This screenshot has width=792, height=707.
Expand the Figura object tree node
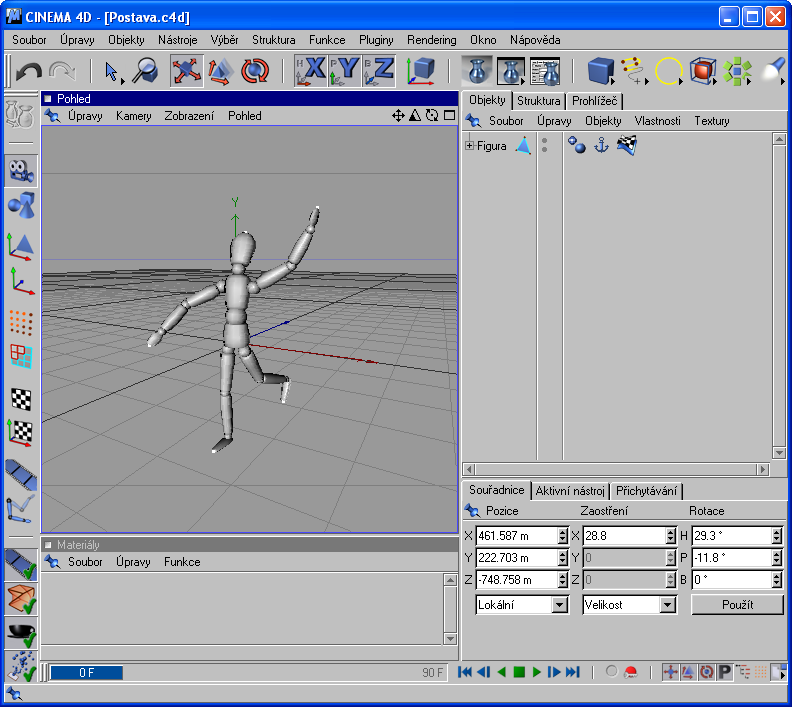coord(470,146)
